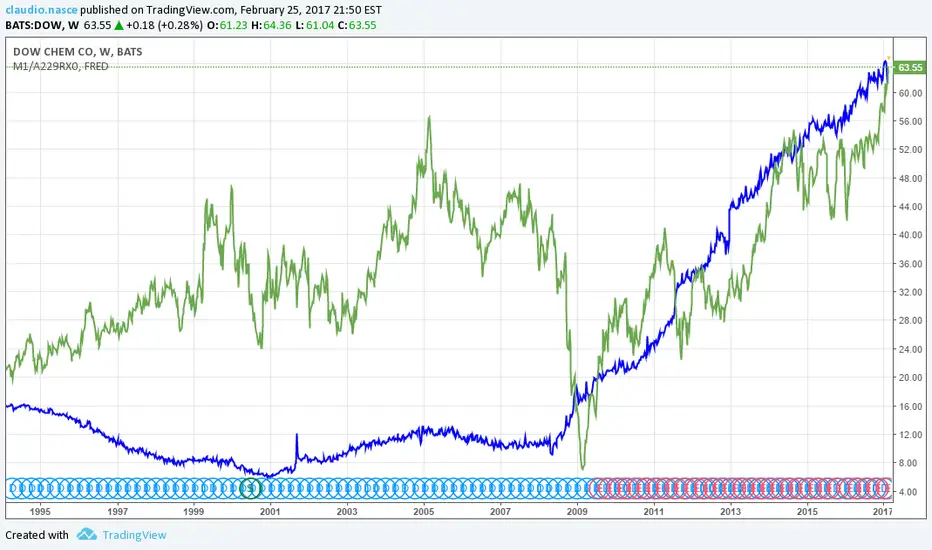932x550 pixels.
Task: Click the low value L:61.04
Action: [314, 25]
